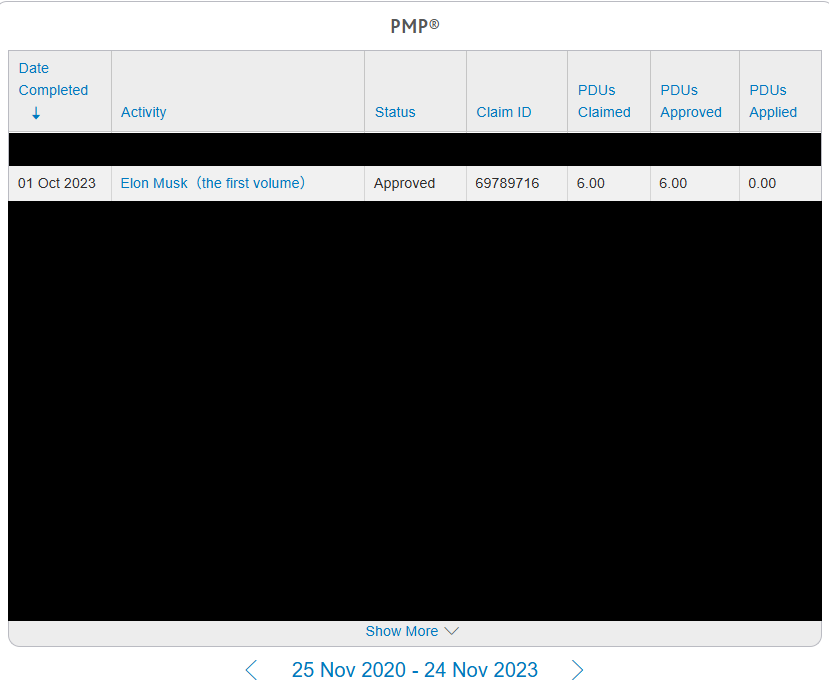Click the PDUs Approved value 6.00

tap(673, 183)
